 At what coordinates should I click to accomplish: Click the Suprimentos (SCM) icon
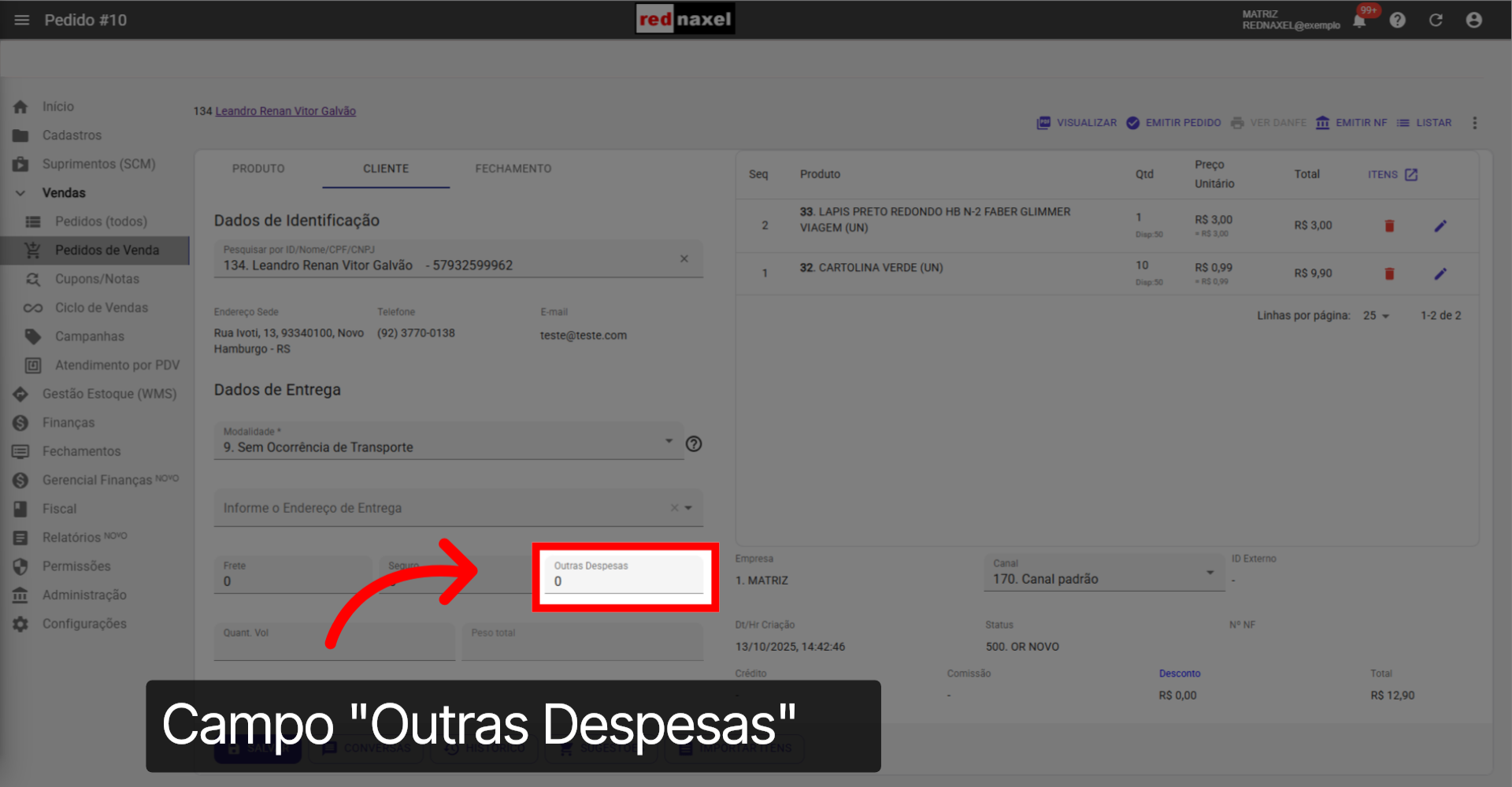pos(20,164)
